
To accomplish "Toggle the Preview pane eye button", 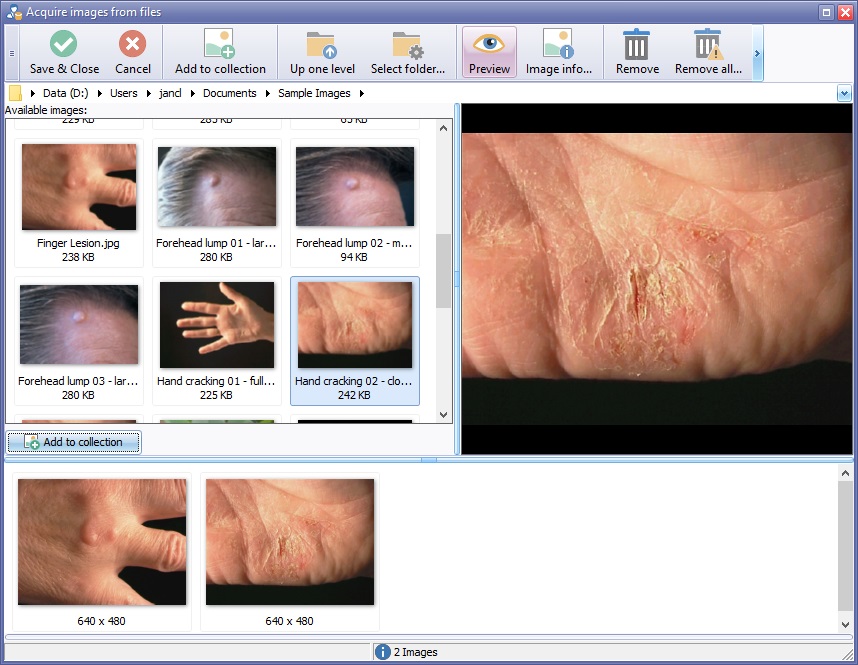I will [x=489, y=45].
